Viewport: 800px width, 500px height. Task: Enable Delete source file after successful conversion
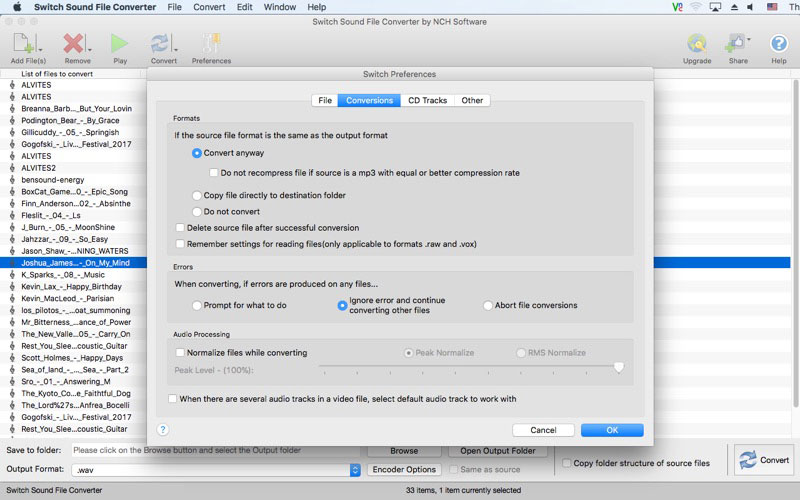point(180,228)
